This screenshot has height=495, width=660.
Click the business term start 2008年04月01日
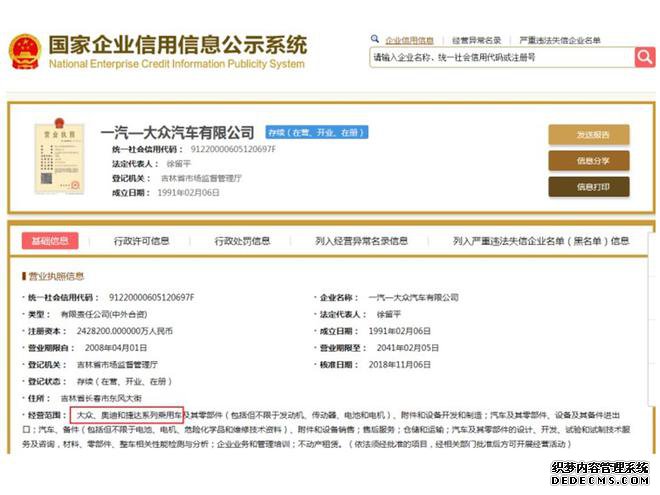tap(116, 348)
